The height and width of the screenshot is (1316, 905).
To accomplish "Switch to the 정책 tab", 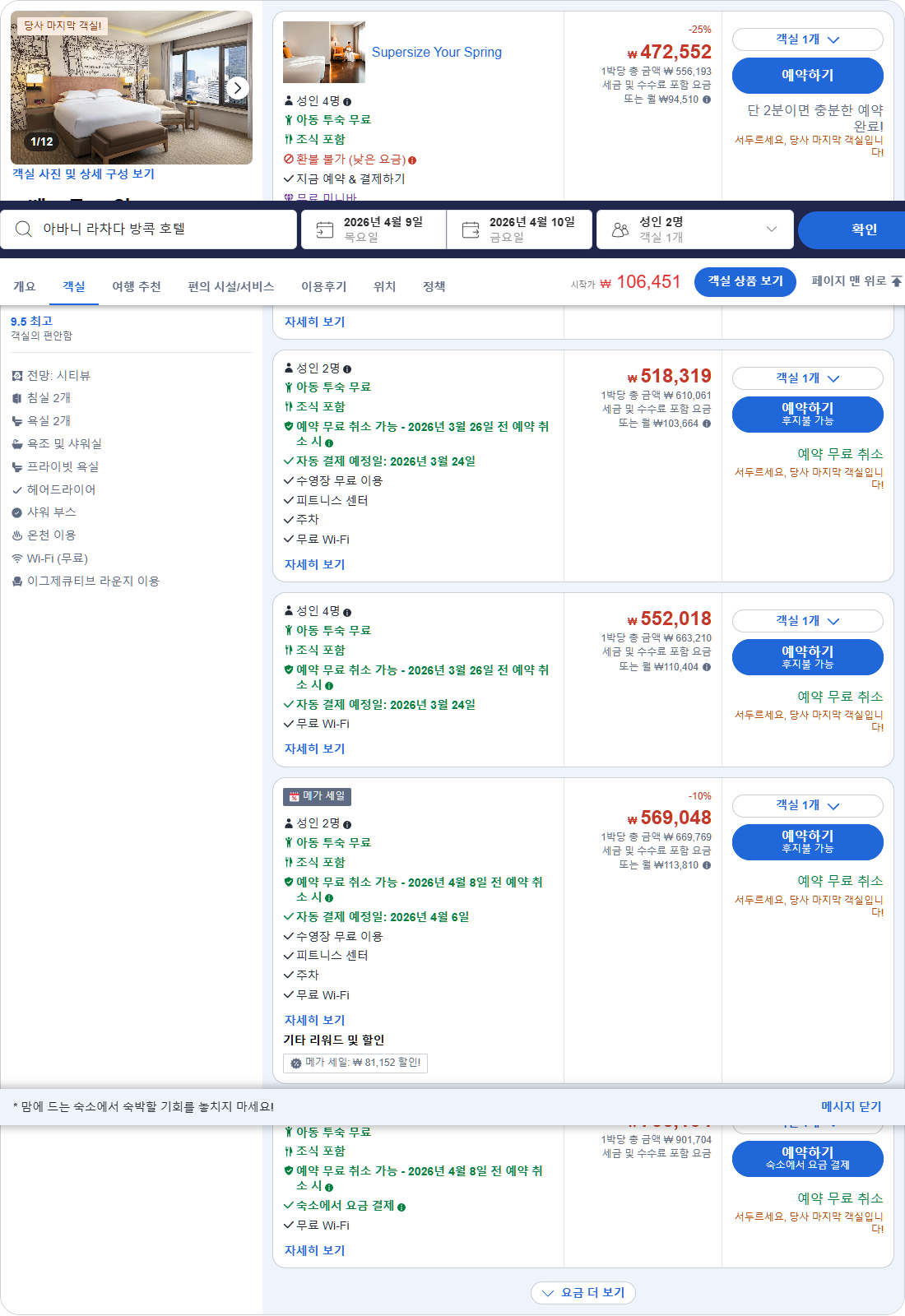I will [x=434, y=286].
